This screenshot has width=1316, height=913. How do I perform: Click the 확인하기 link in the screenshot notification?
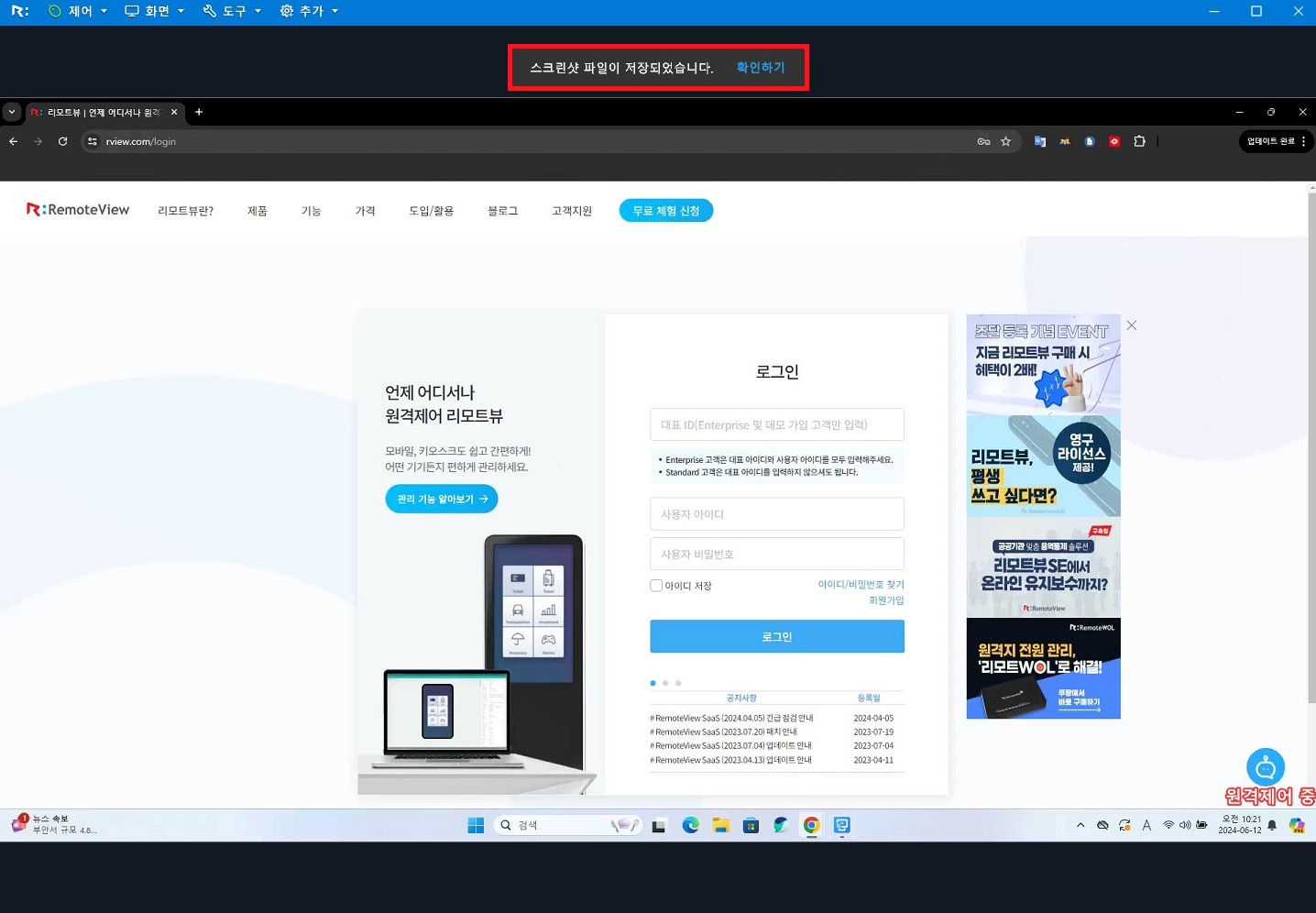pyautogui.click(x=761, y=68)
